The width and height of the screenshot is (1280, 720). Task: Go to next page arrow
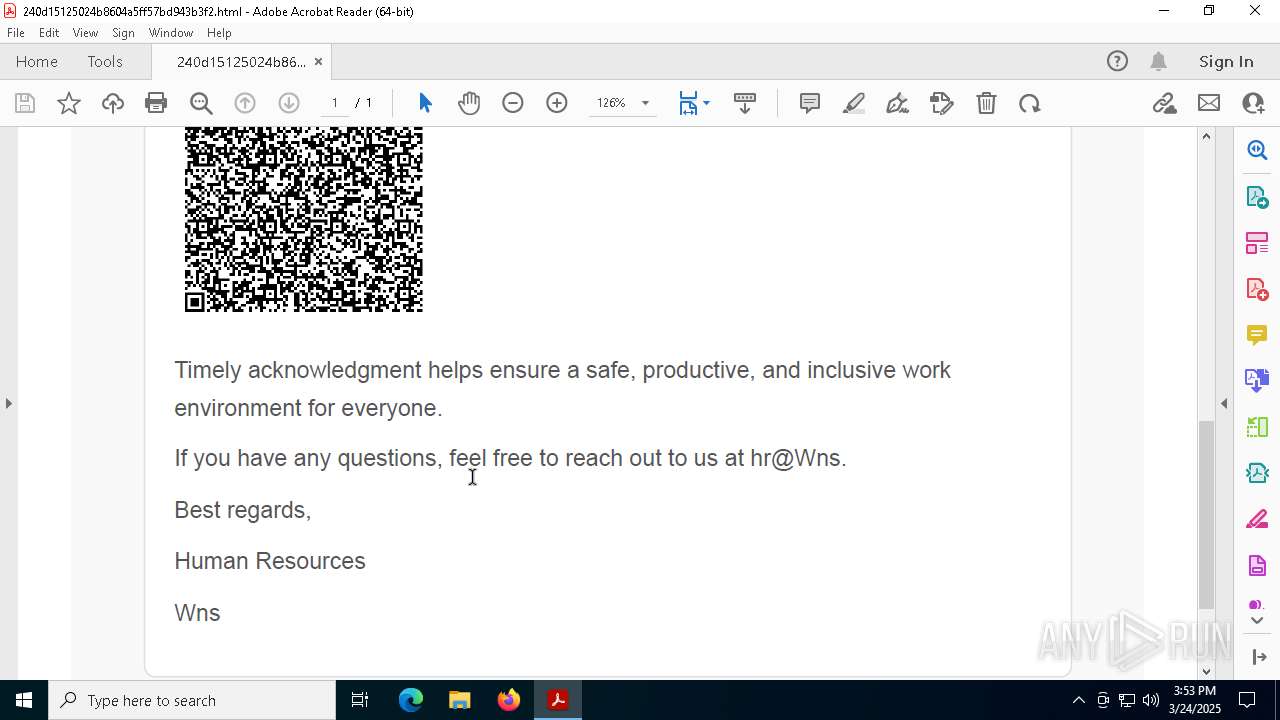point(288,103)
